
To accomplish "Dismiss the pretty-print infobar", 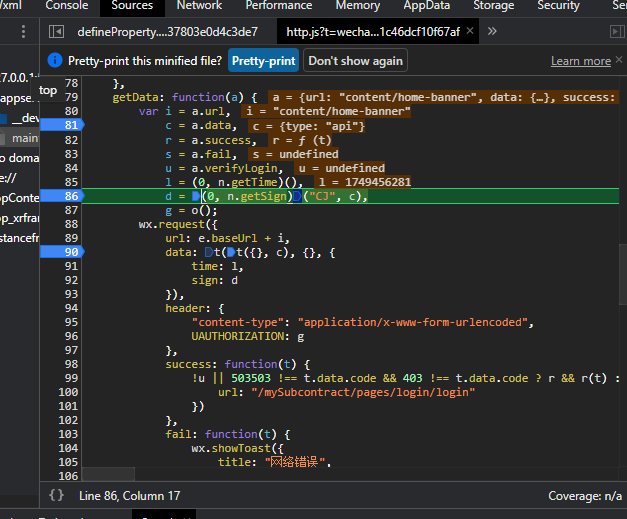I will pos(619,60).
